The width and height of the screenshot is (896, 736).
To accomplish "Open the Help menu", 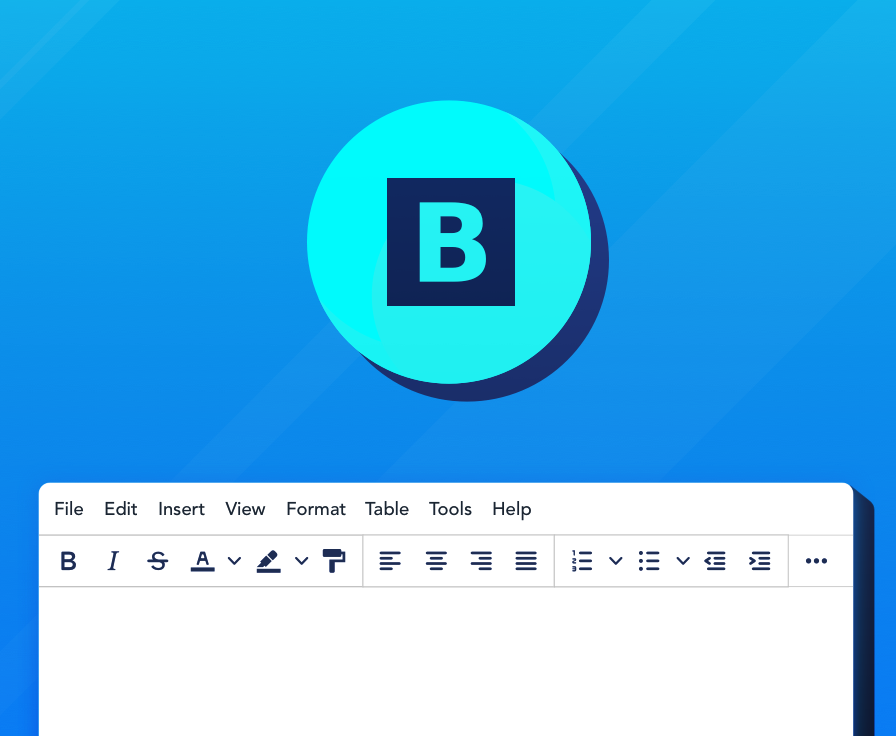I will (x=512, y=509).
